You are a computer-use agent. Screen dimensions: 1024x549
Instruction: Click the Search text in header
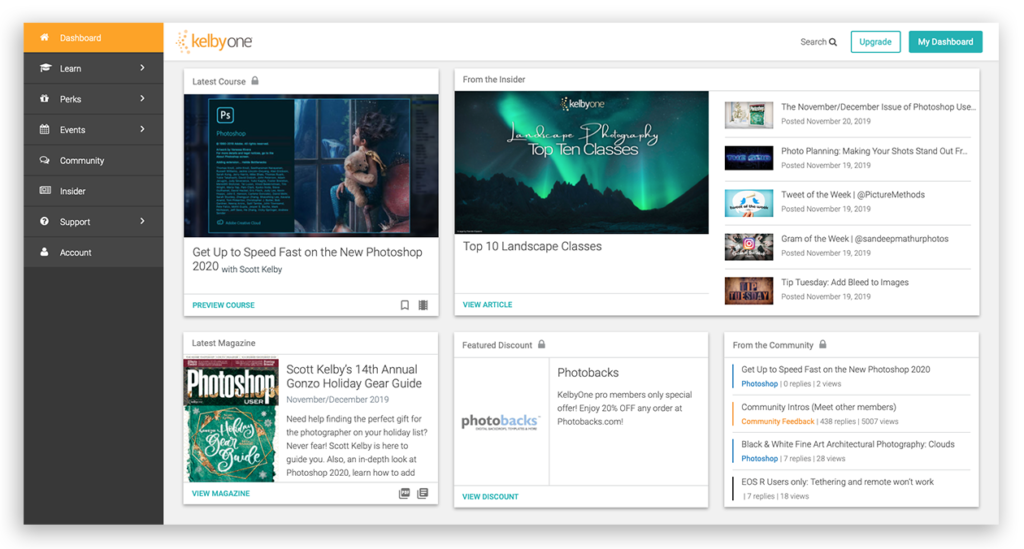pos(813,42)
